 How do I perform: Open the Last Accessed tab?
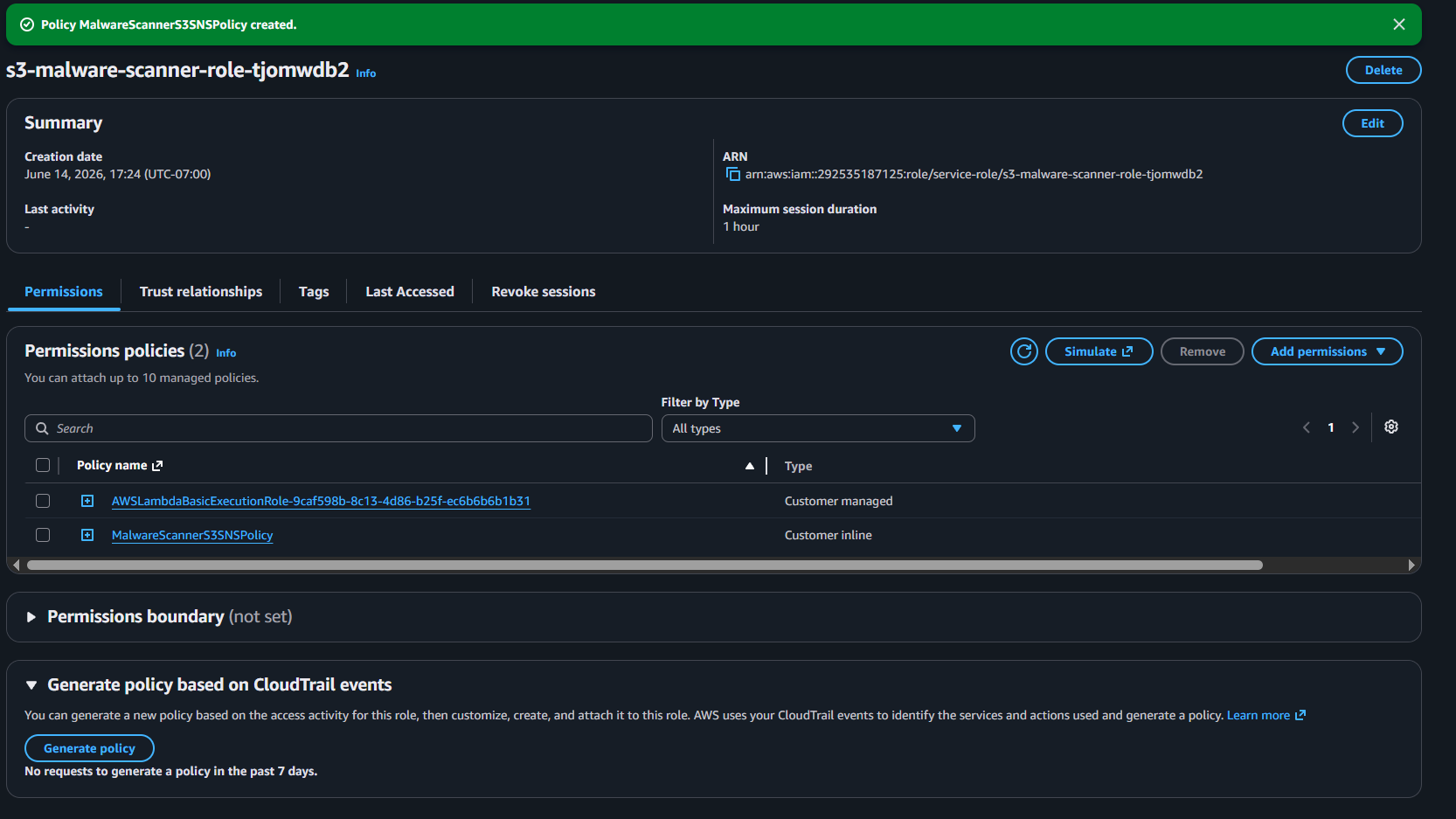[410, 292]
